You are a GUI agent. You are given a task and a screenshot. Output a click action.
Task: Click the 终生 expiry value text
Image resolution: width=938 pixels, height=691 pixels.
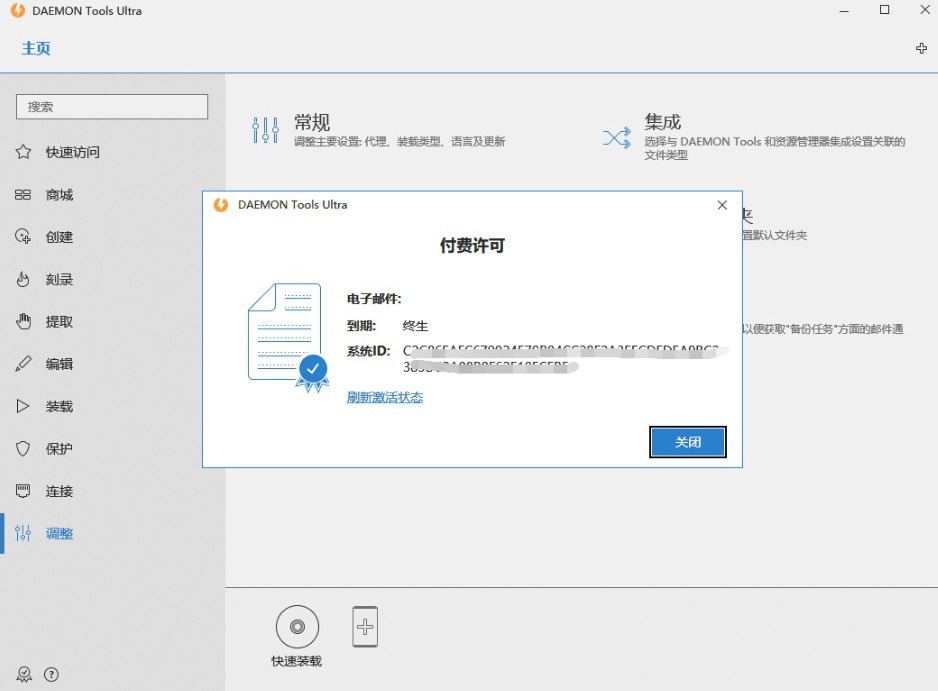(x=415, y=326)
